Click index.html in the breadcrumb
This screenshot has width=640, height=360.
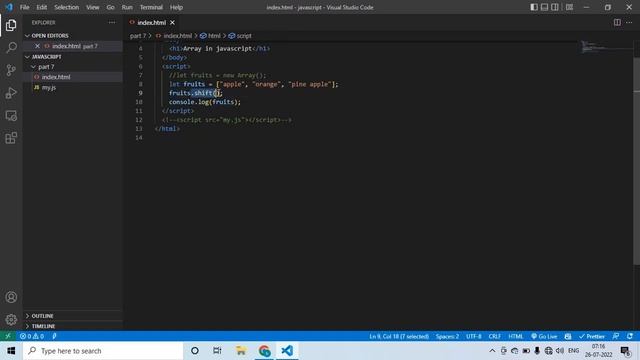(178, 36)
